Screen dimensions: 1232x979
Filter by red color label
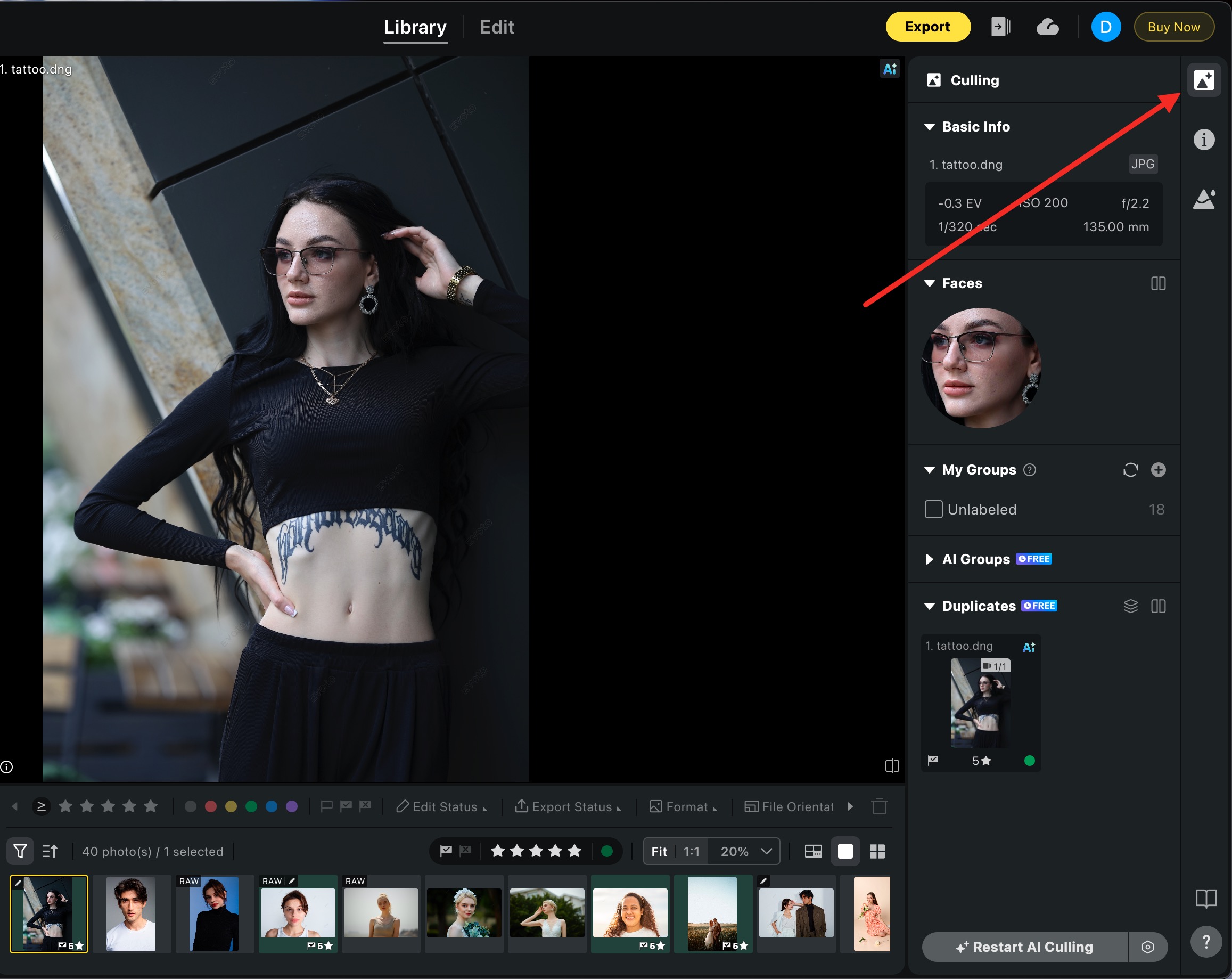pos(210,806)
